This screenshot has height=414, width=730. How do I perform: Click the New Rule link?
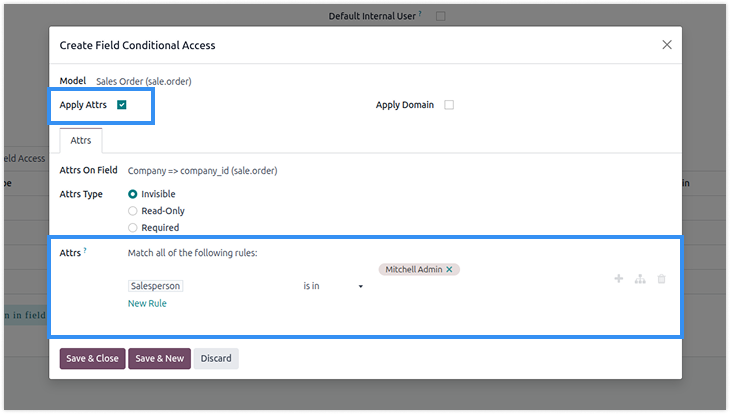click(x=147, y=303)
